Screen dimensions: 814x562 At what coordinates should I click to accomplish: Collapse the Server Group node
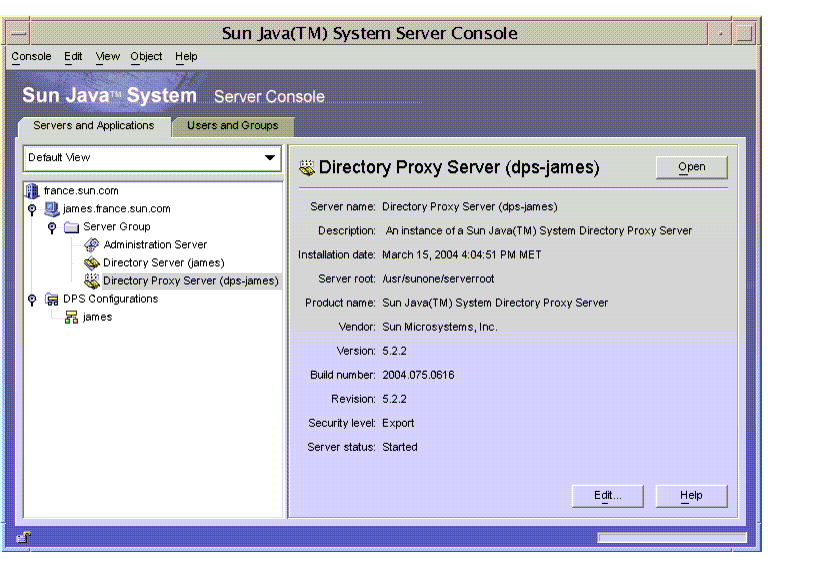[x=52, y=227]
